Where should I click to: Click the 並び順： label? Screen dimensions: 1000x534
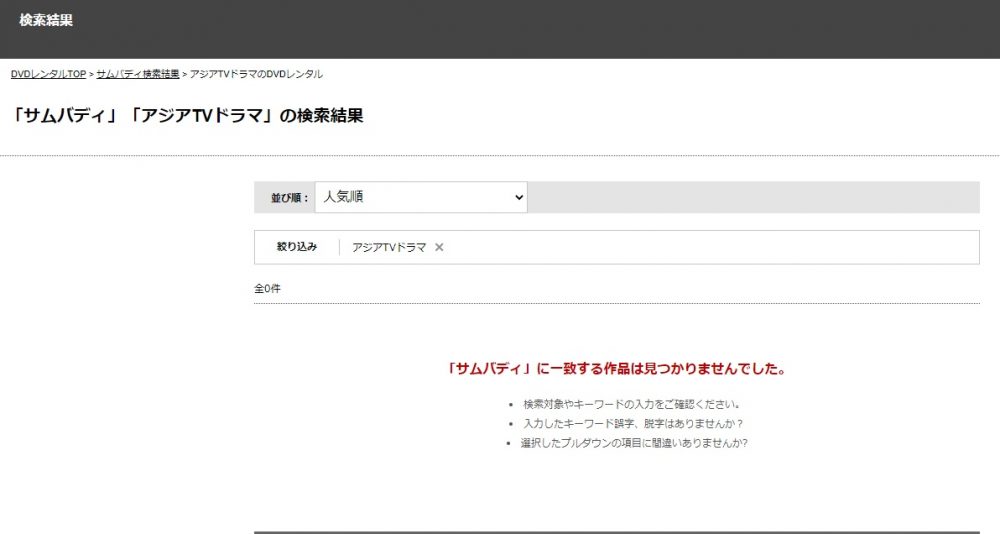tap(290, 198)
